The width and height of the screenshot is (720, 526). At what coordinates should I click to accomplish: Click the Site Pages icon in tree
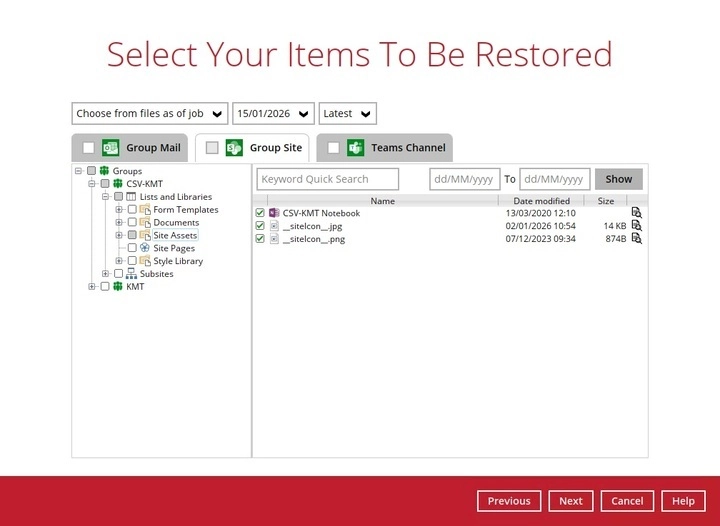coord(145,248)
